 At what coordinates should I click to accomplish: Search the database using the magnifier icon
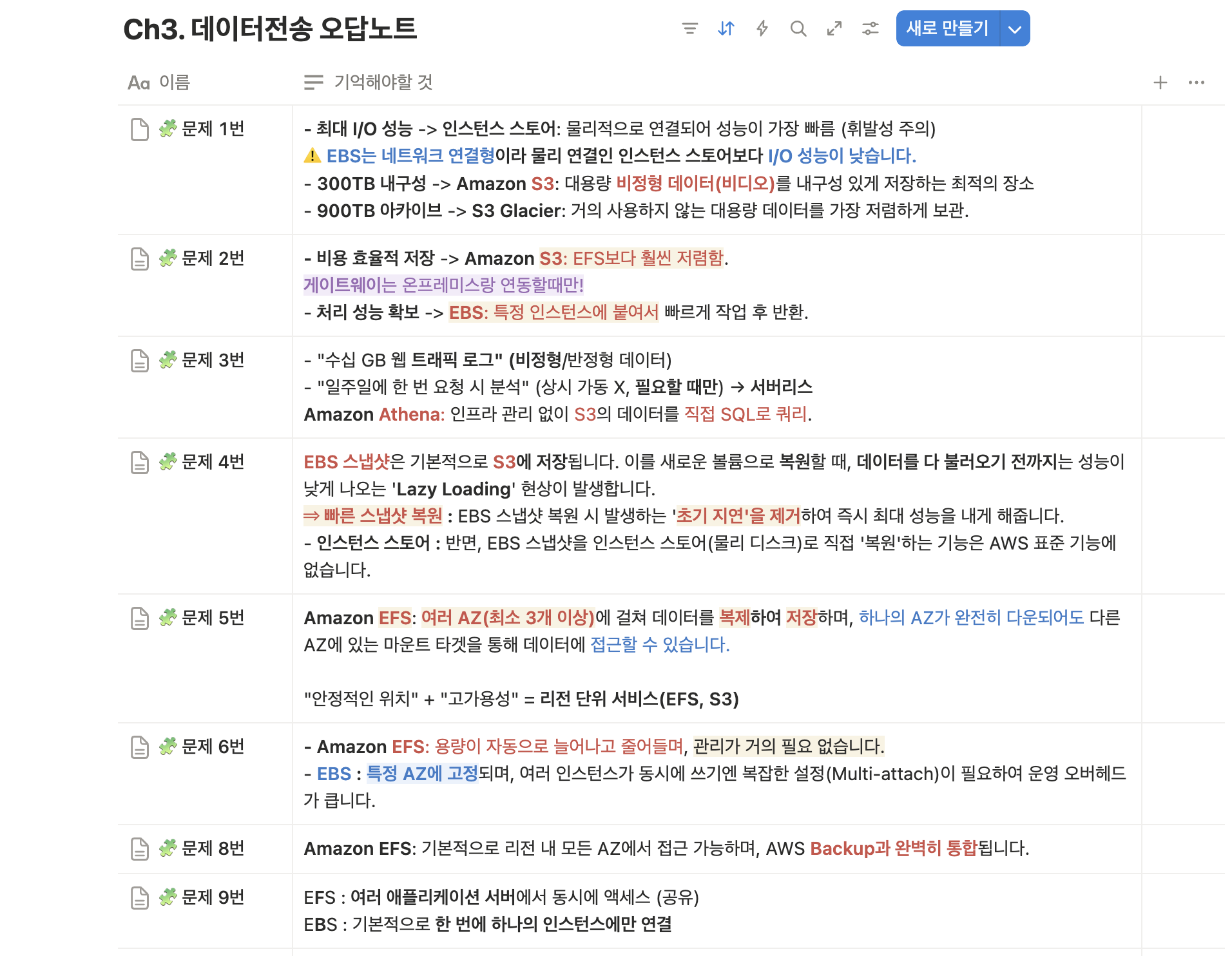click(798, 28)
